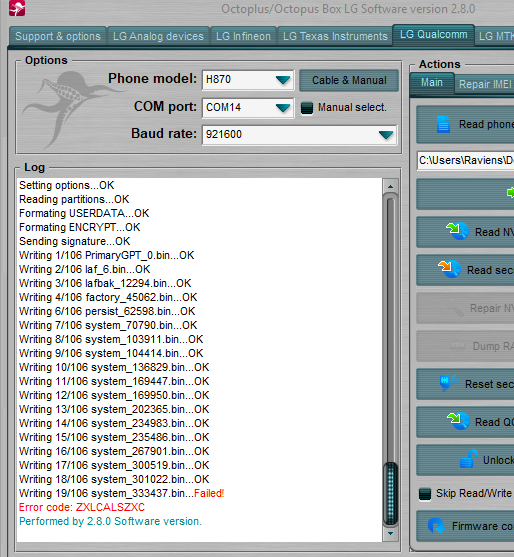This screenshot has width=514, height=557.
Task: Click the Reset sec button
Action: coord(465,384)
